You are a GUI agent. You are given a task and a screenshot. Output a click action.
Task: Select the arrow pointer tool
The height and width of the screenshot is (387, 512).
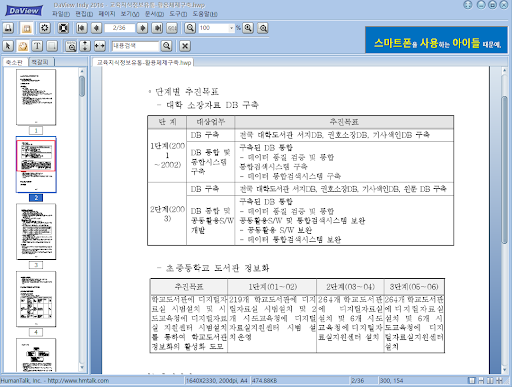point(8,46)
